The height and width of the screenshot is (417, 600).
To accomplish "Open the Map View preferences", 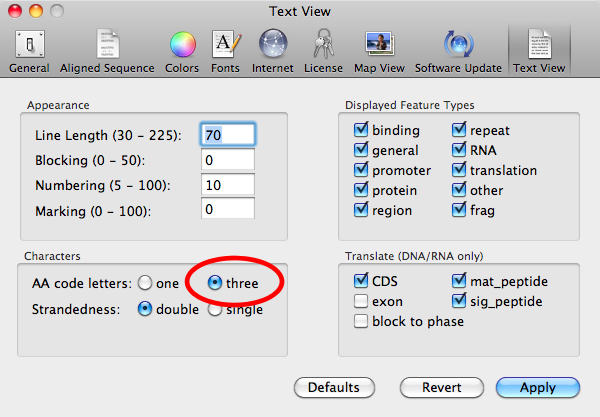I will click(379, 50).
